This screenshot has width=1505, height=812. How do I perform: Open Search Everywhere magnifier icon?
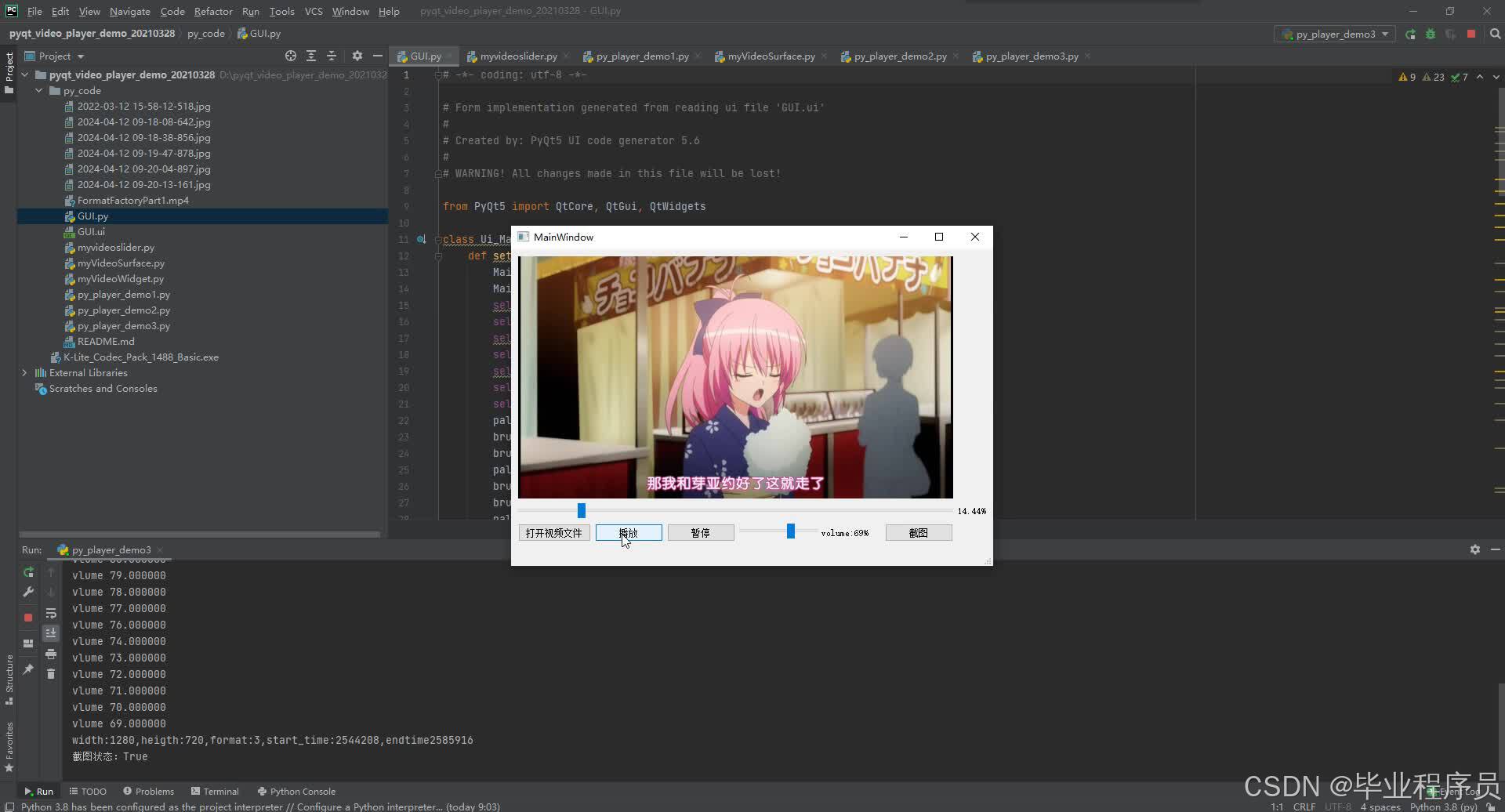(x=1495, y=34)
